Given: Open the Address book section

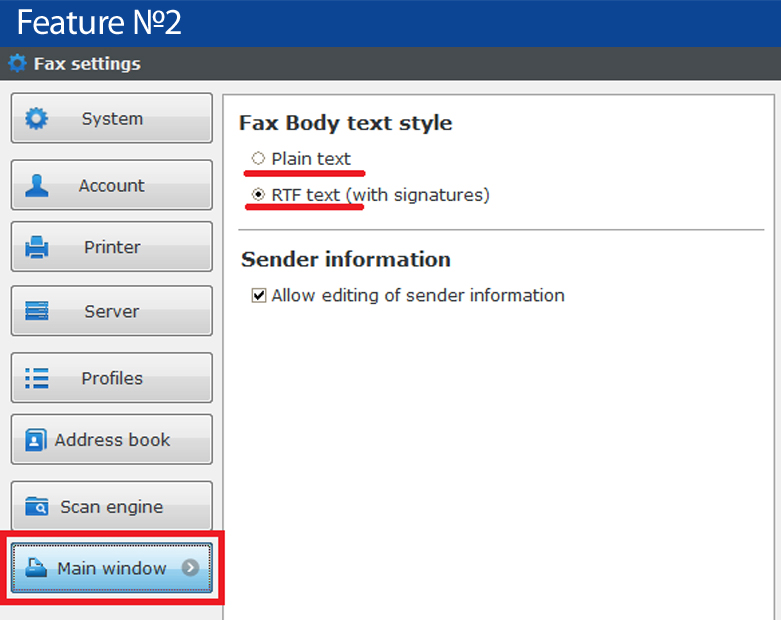Looking at the screenshot, I should pos(112,440).
